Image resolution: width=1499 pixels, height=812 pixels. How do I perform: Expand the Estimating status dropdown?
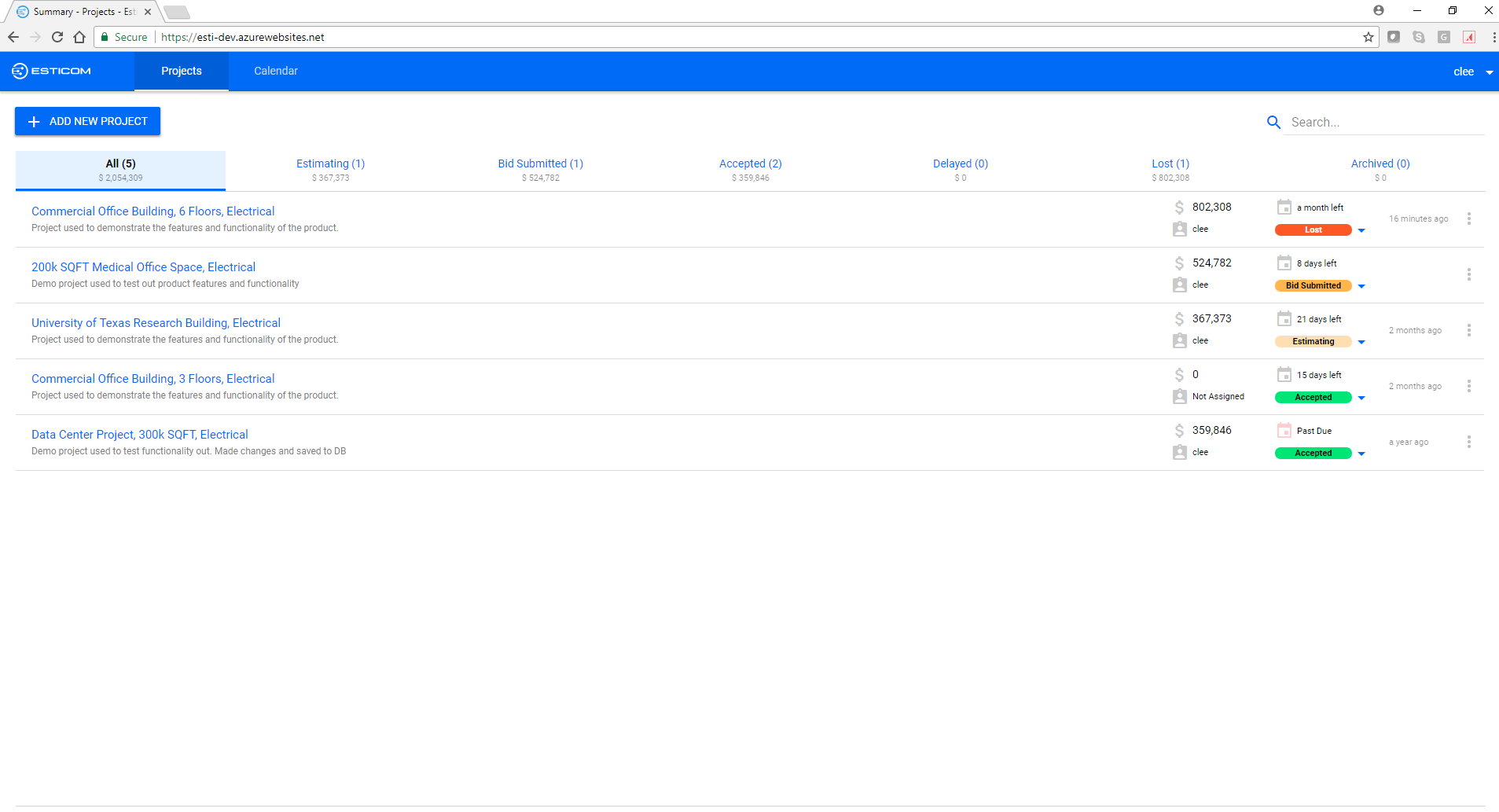click(1361, 342)
